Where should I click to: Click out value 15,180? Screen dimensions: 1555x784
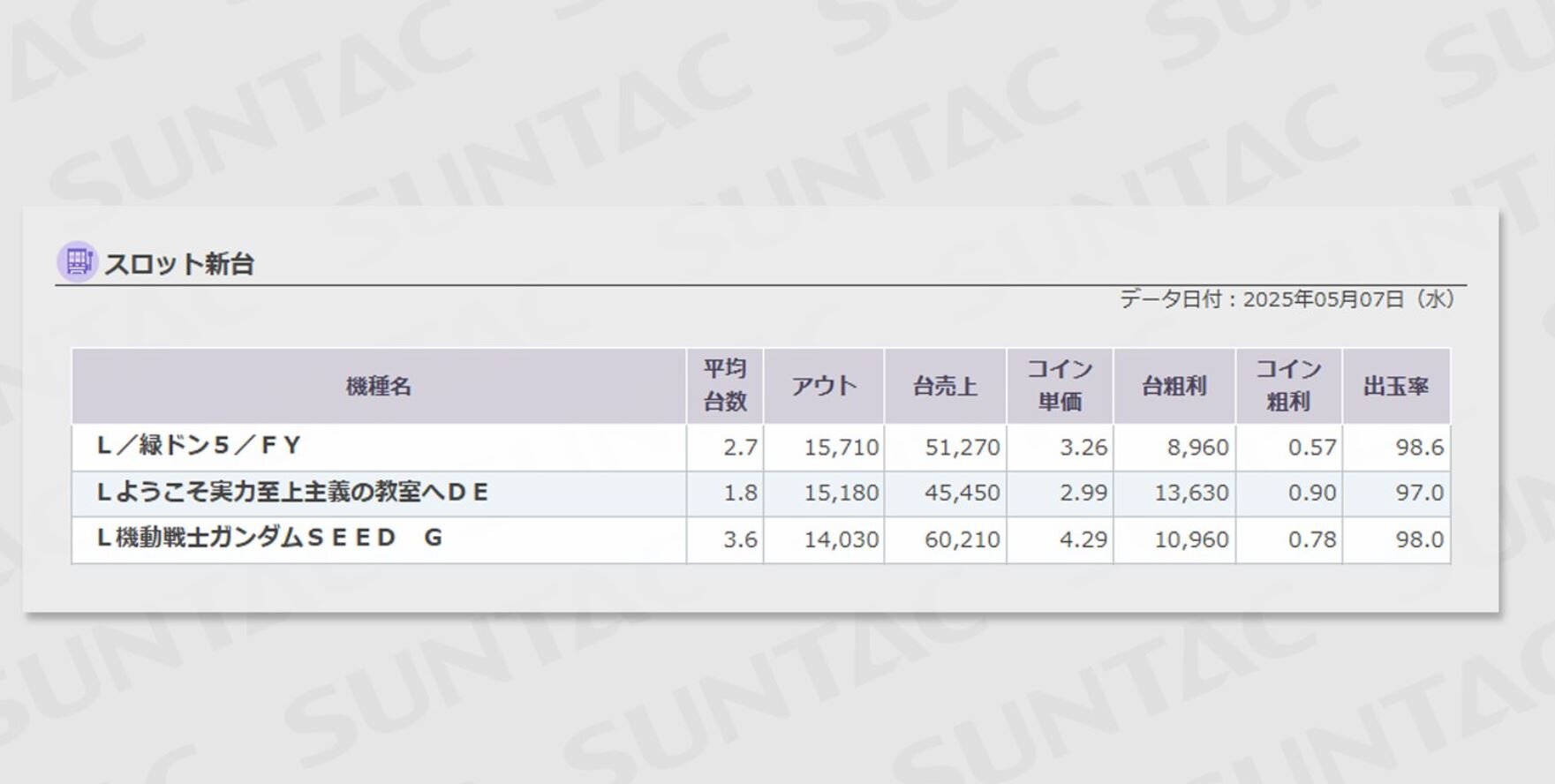pos(842,493)
